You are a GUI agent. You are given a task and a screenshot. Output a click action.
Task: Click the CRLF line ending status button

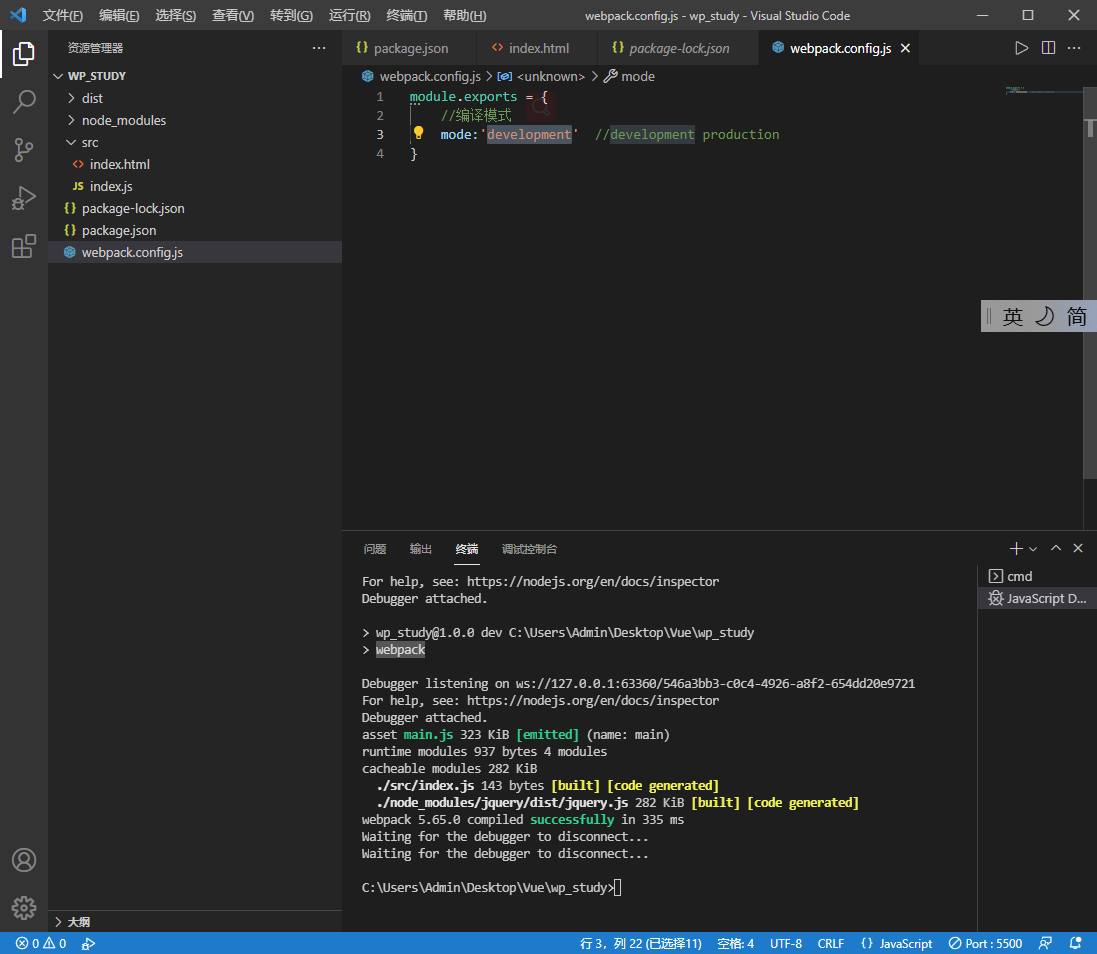(830, 943)
